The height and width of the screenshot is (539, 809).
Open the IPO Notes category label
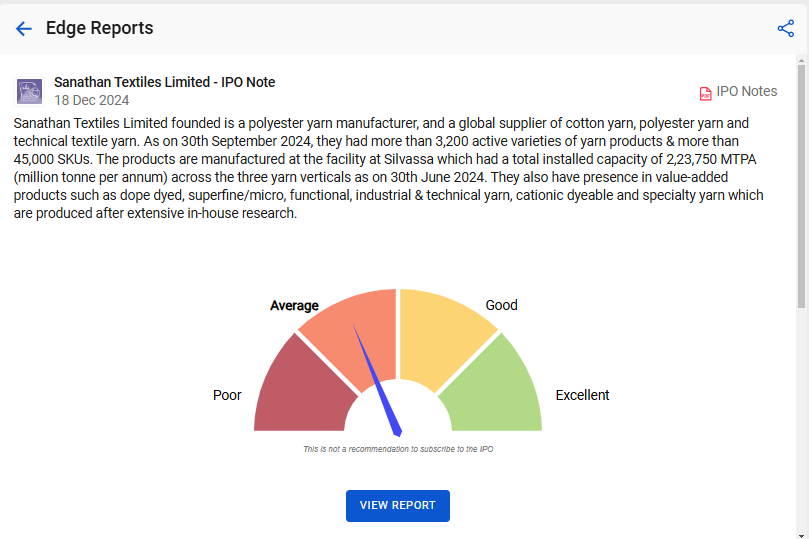coord(746,91)
